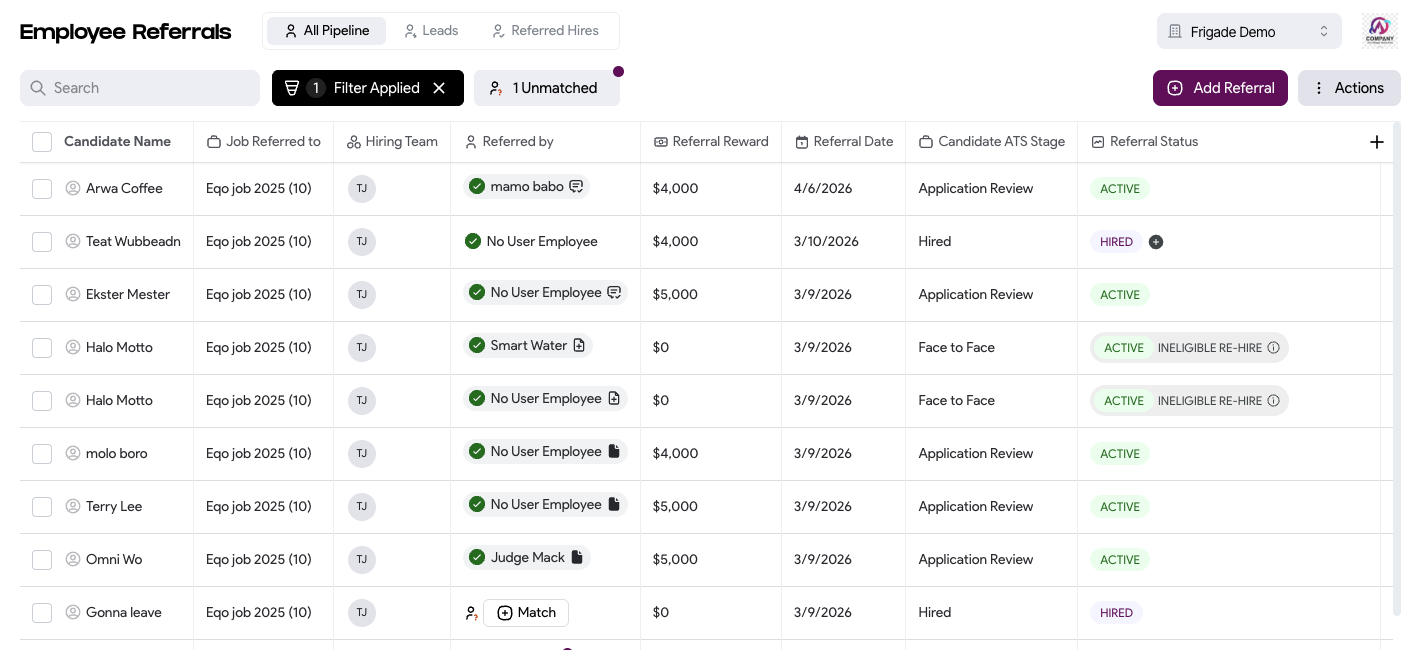
Task: Click the company logo avatar
Action: 1379,31
